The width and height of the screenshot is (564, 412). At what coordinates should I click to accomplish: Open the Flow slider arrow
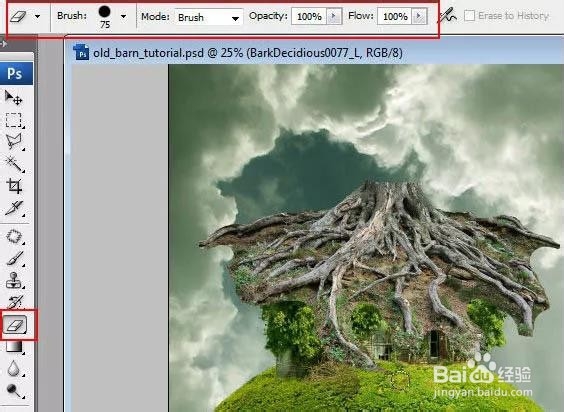pos(419,16)
